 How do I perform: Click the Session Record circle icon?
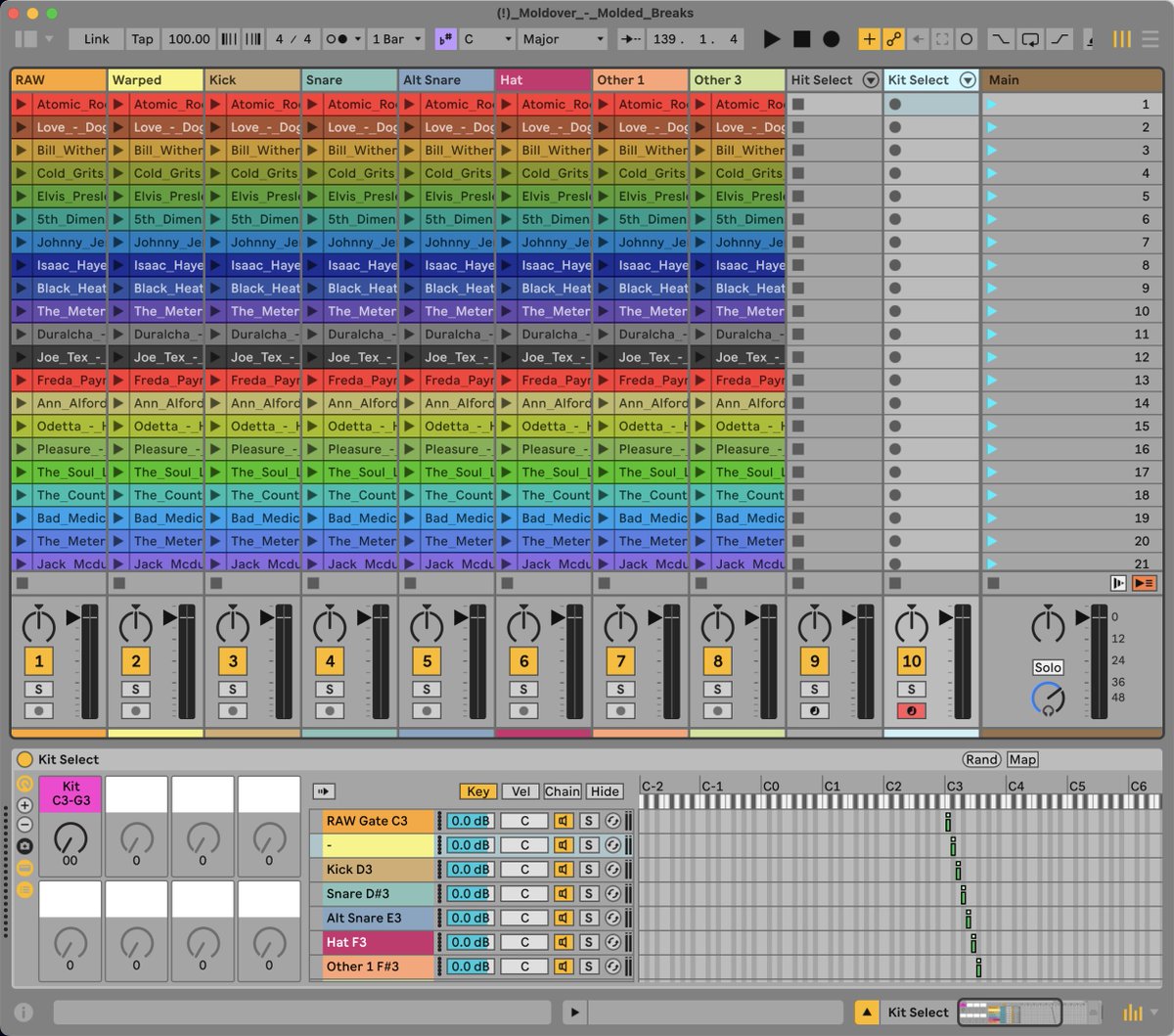[x=967, y=39]
